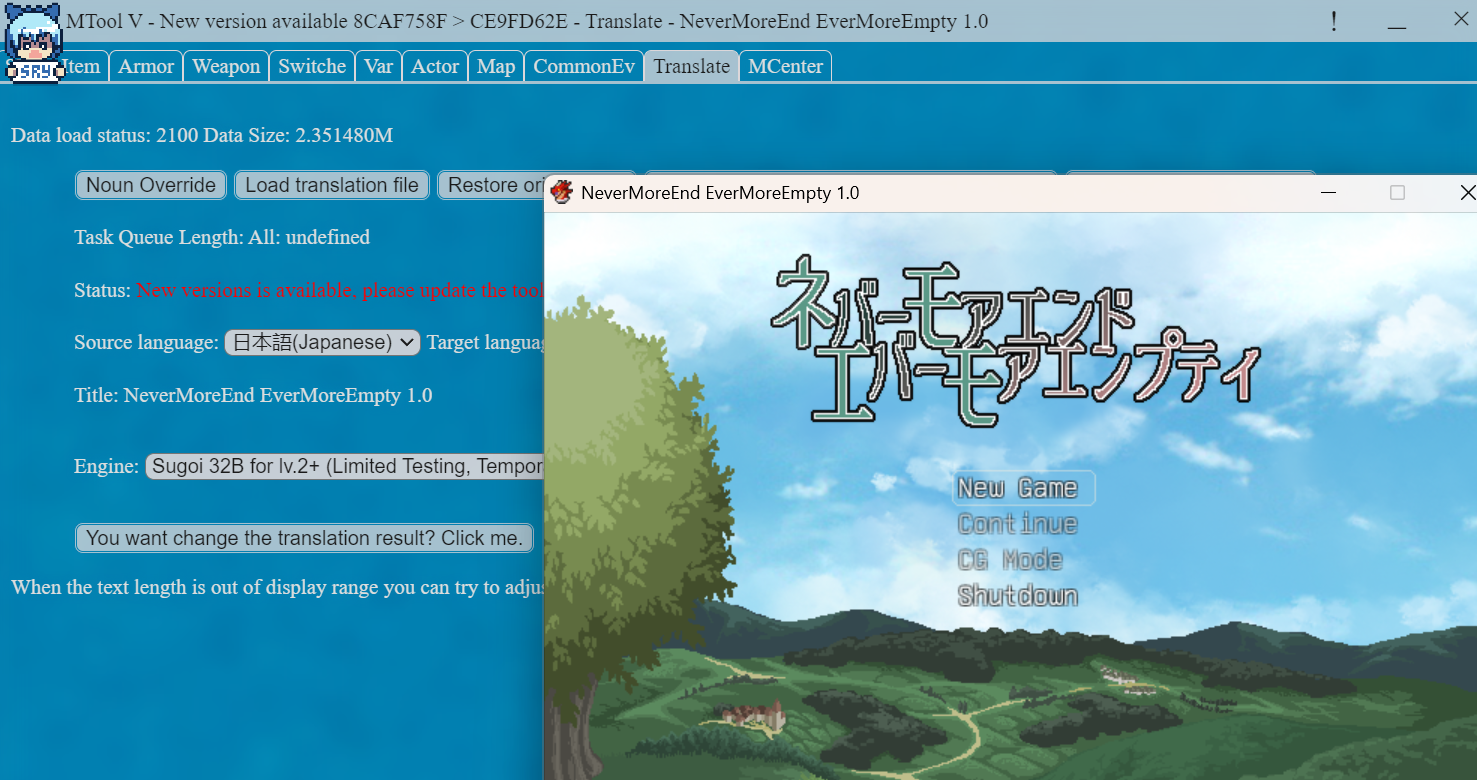The height and width of the screenshot is (780, 1477).
Task: Select Shutdown in the game title menu
Action: pos(1018,596)
